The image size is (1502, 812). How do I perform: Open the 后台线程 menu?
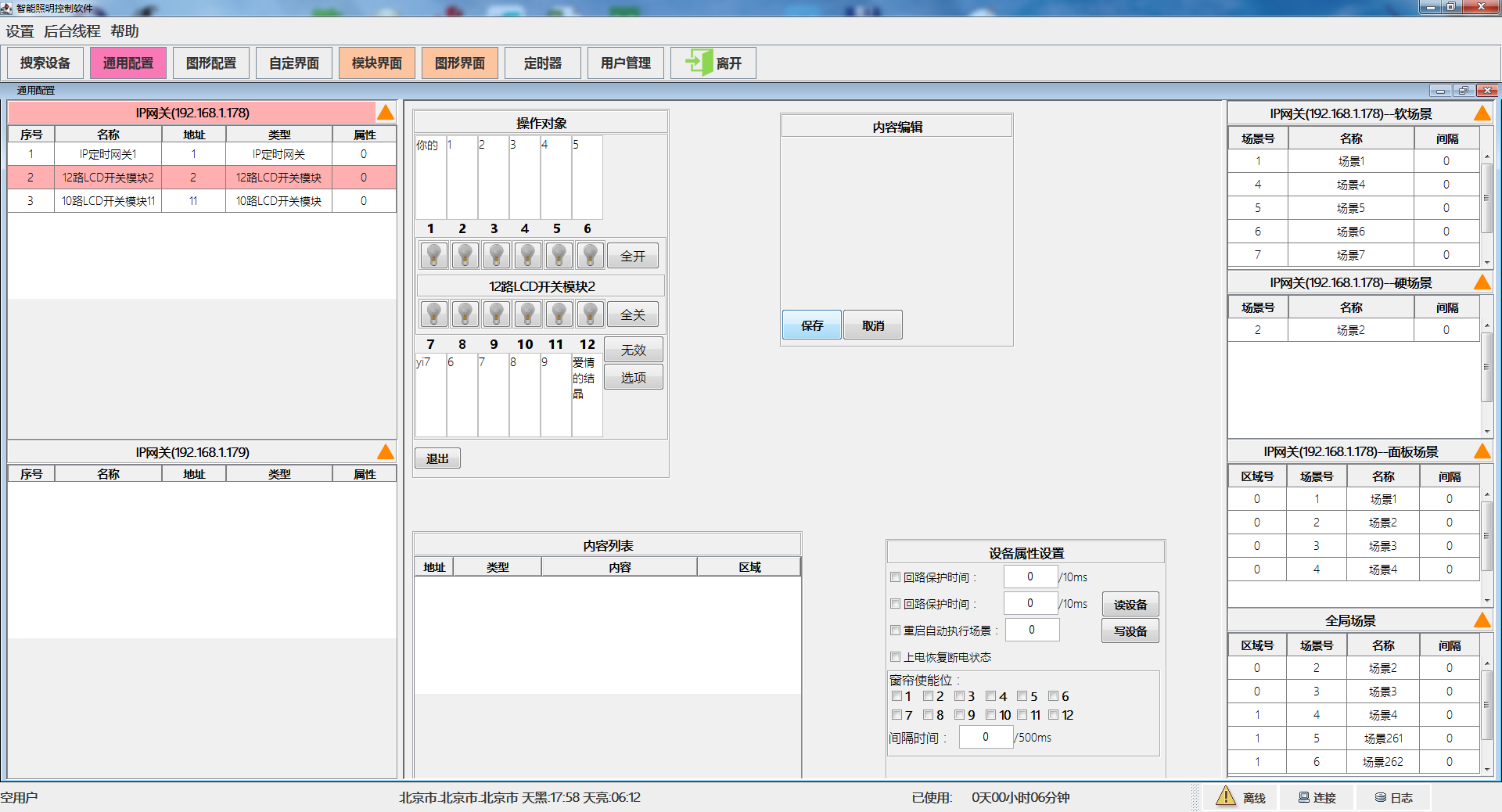click(72, 31)
